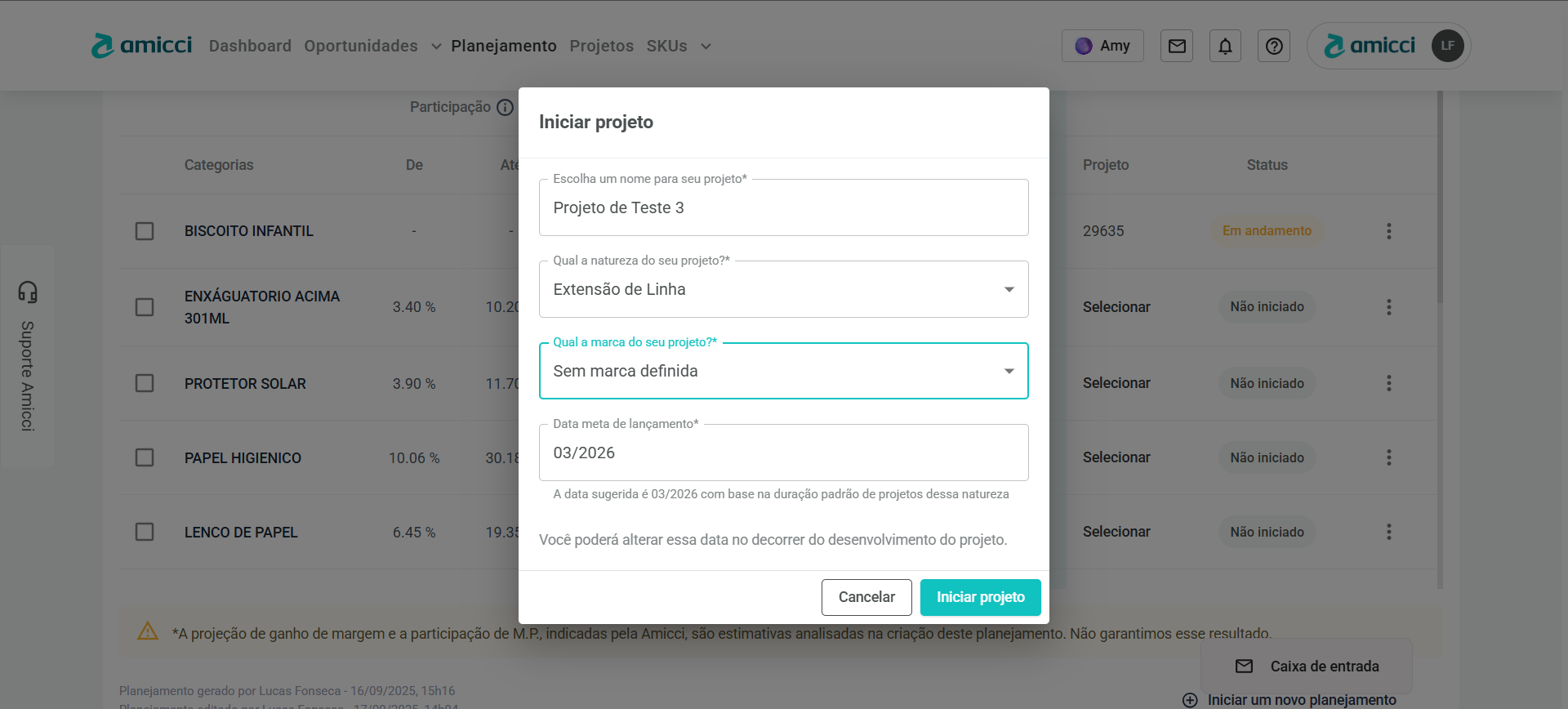The image size is (1568, 709).
Task: Open the LF user avatar
Action: point(1447,46)
